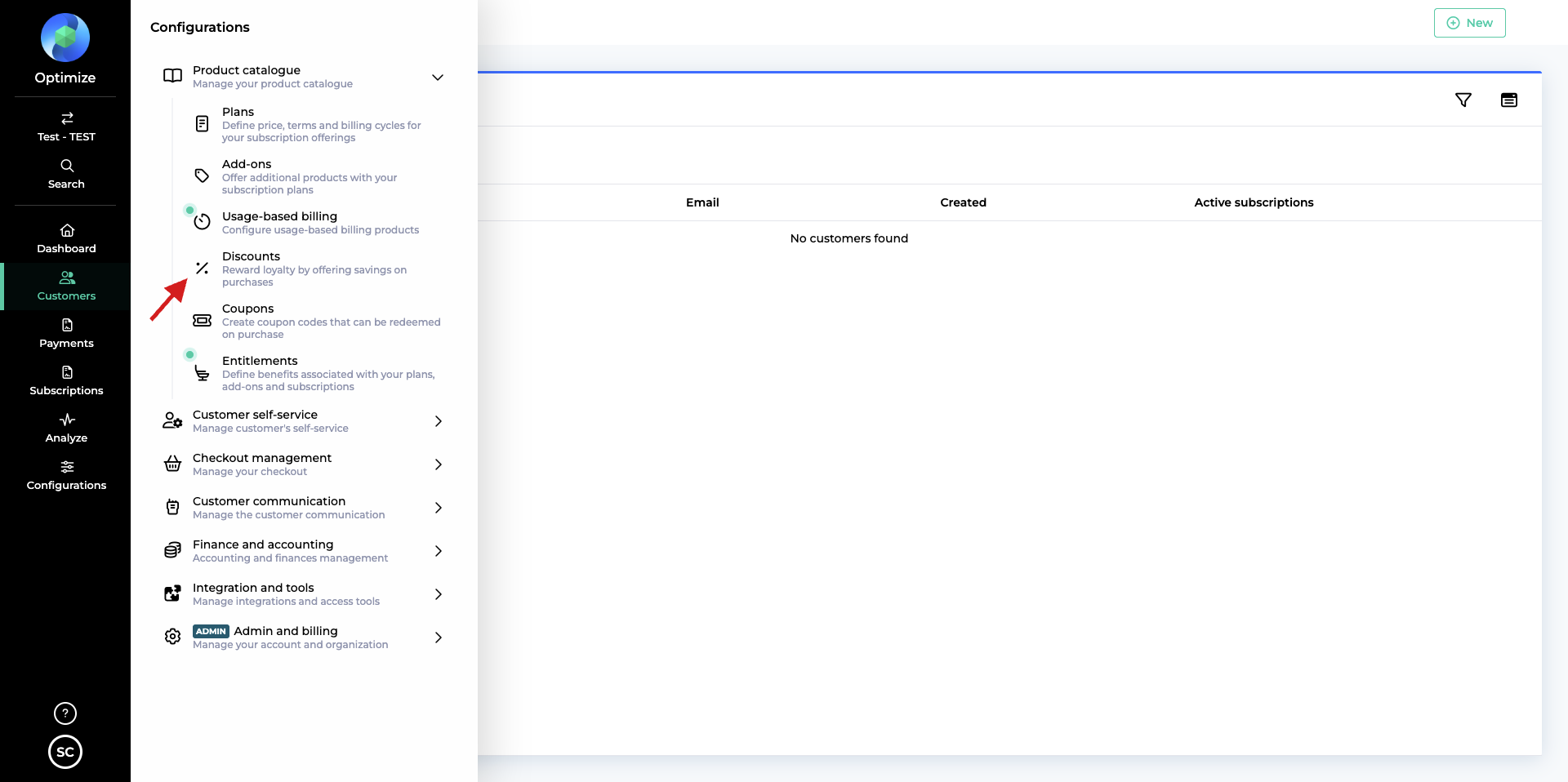Click the Admin and billing gear icon
Screen dimensions: 1568x782
point(172,637)
